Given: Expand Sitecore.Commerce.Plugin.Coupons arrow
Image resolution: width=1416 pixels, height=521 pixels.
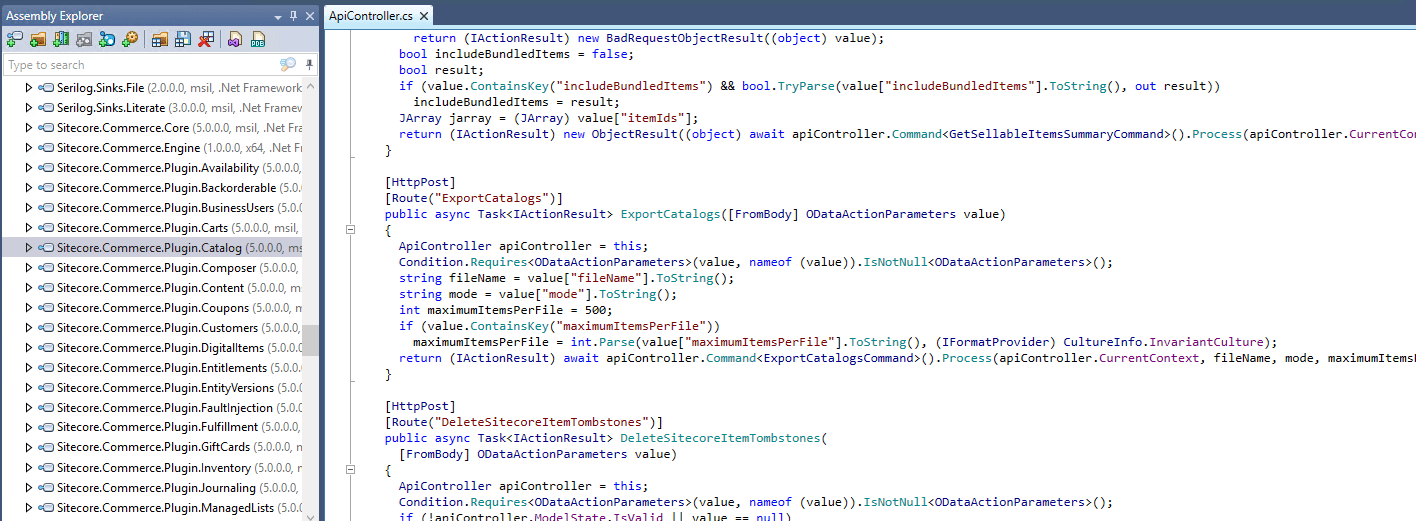Looking at the screenshot, I should (x=29, y=308).
